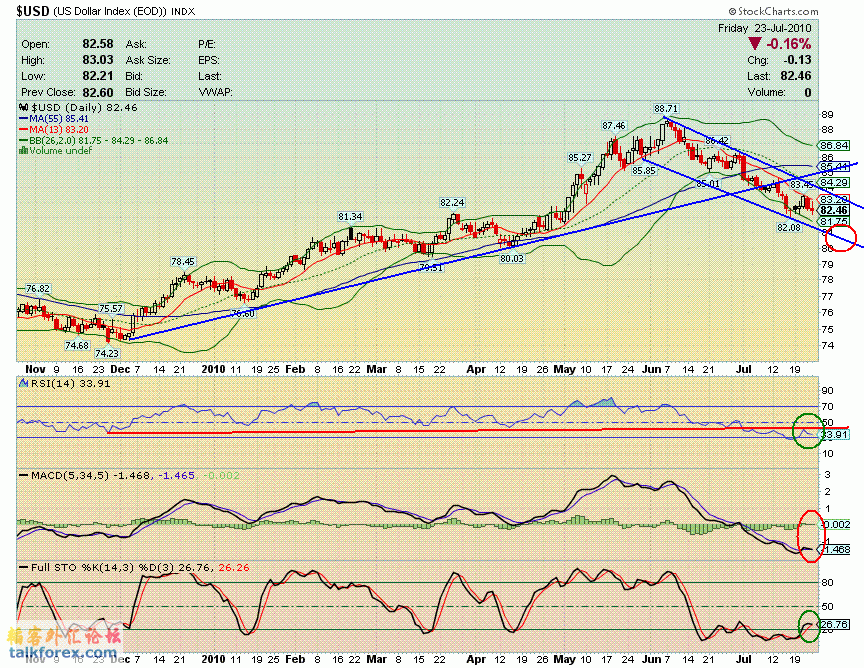The height and width of the screenshot is (668, 864).
Task: Click the 74.23 lowest price label
Action: (107, 353)
